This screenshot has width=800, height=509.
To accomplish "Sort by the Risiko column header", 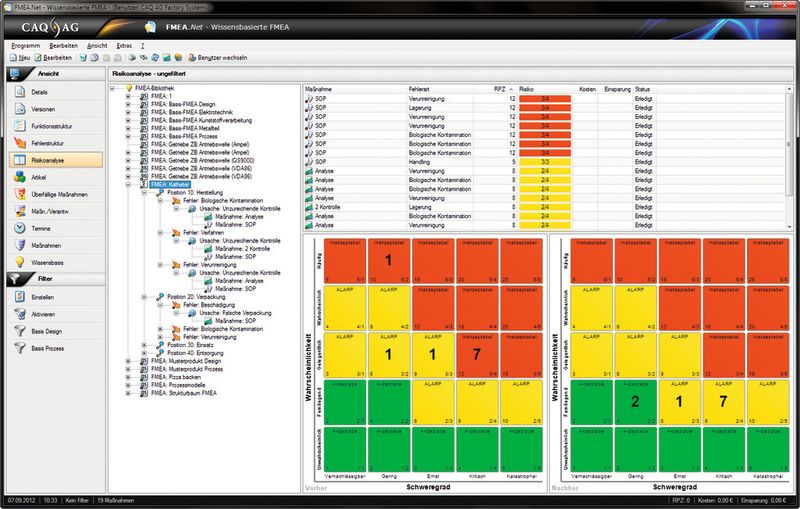I will tap(546, 89).
